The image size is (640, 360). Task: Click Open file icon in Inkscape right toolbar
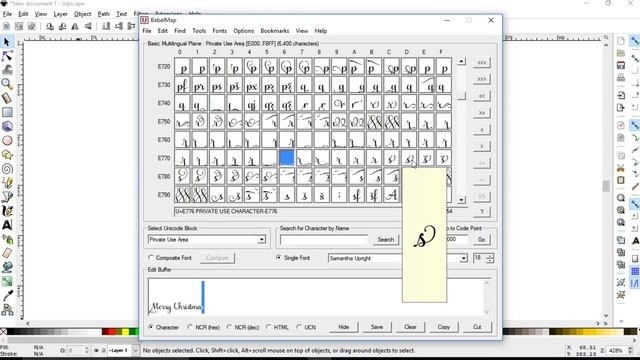click(621, 53)
